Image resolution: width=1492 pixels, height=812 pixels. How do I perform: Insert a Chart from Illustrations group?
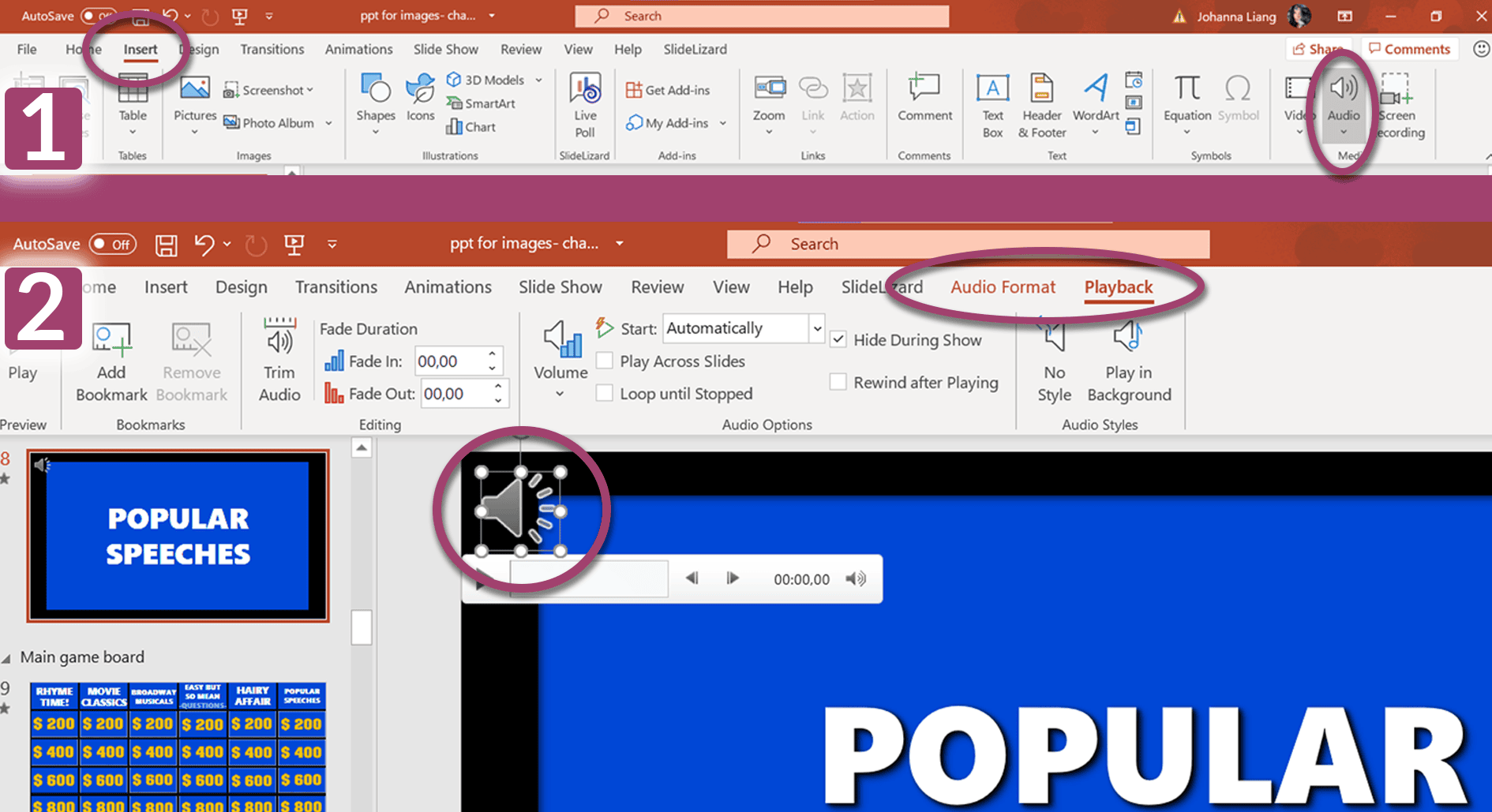(x=471, y=127)
